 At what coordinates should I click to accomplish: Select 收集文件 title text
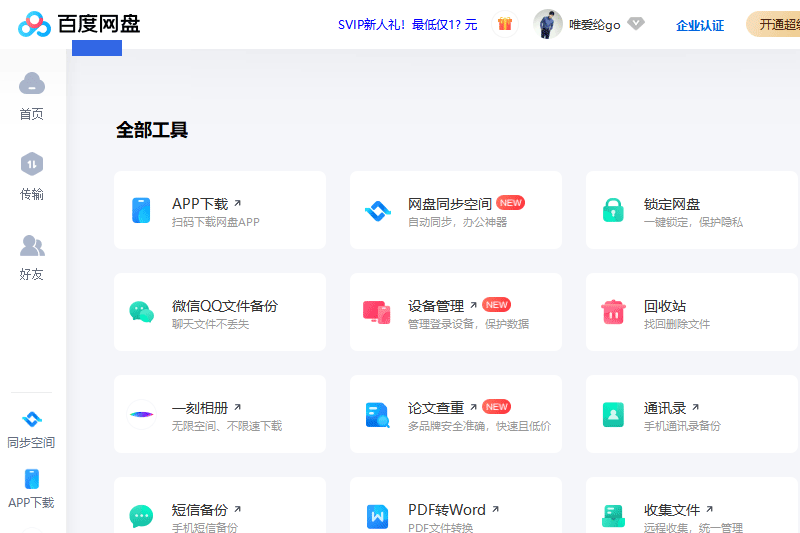pos(671,510)
